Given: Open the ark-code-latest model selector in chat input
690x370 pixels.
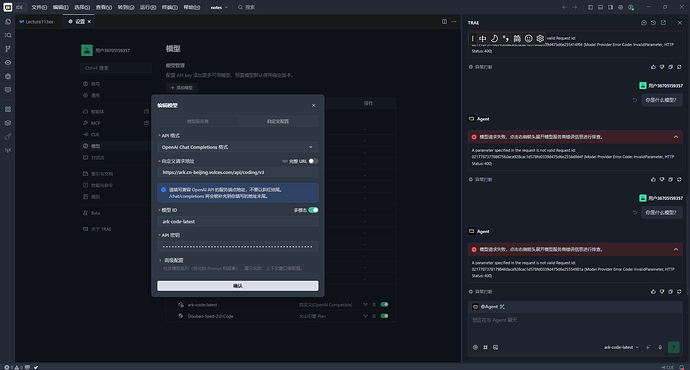Looking at the screenshot, I should (621, 347).
